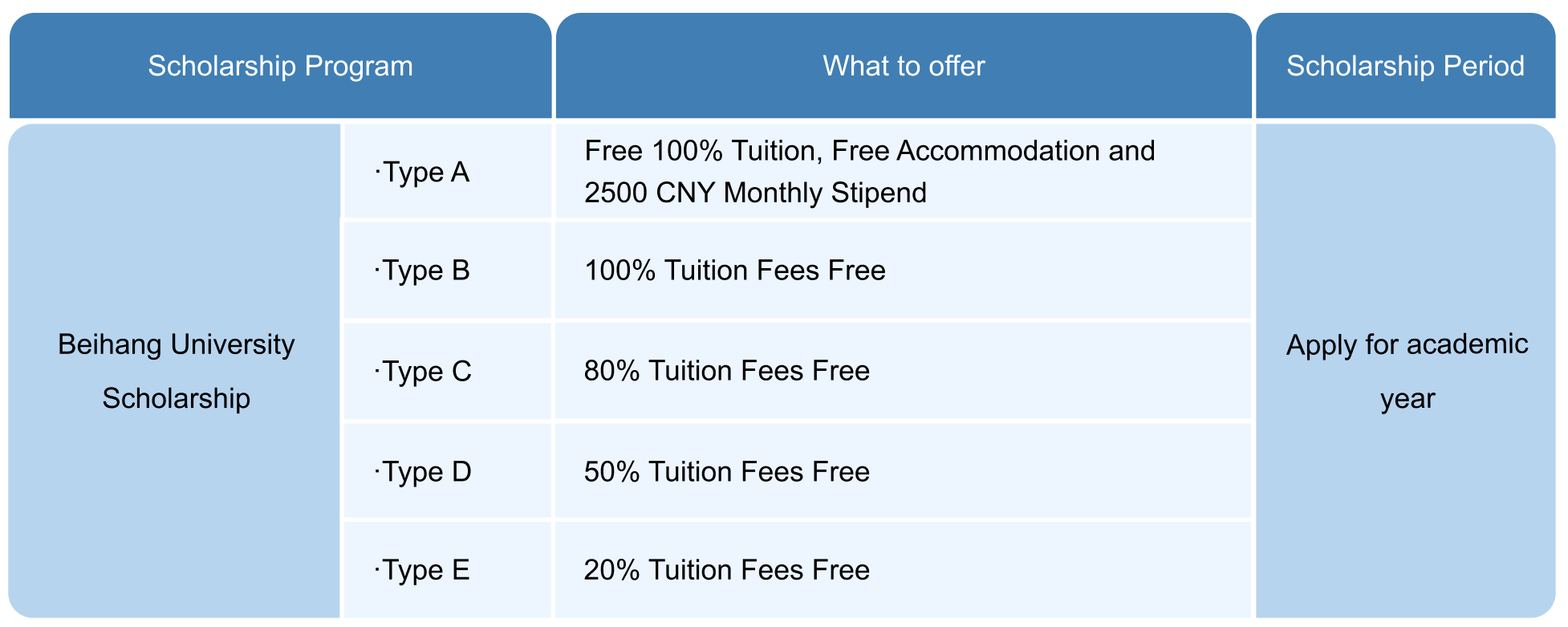Click the Apply for academic text line

1407,344
